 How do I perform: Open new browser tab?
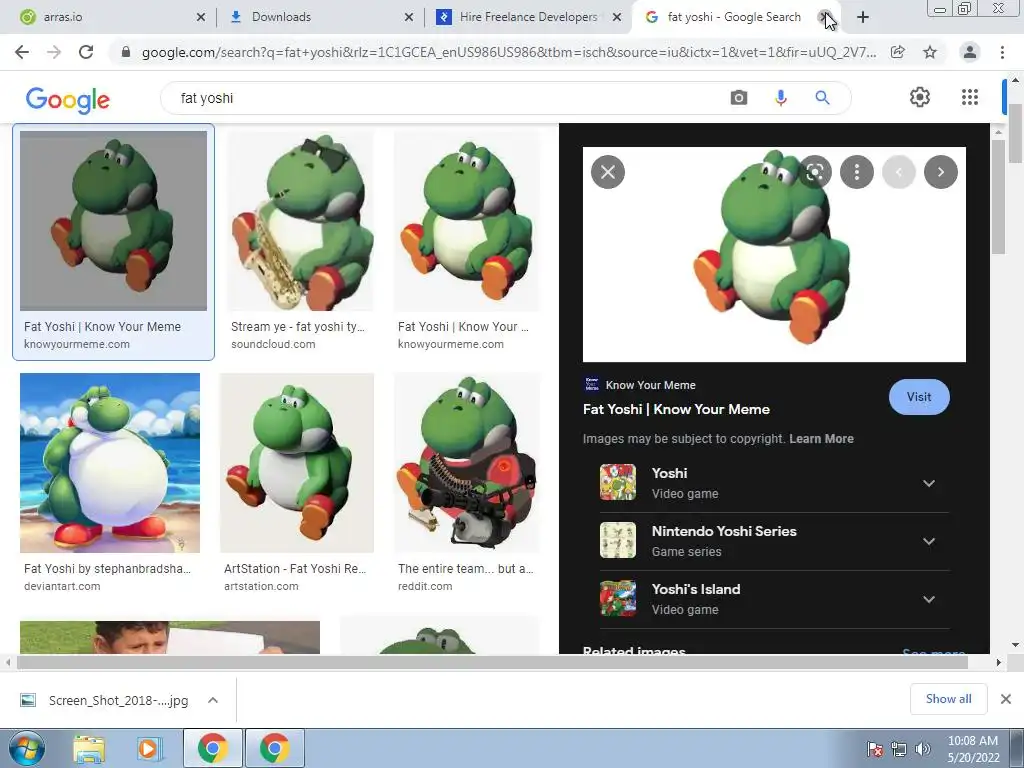pyautogui.click(x=863, y=17)
